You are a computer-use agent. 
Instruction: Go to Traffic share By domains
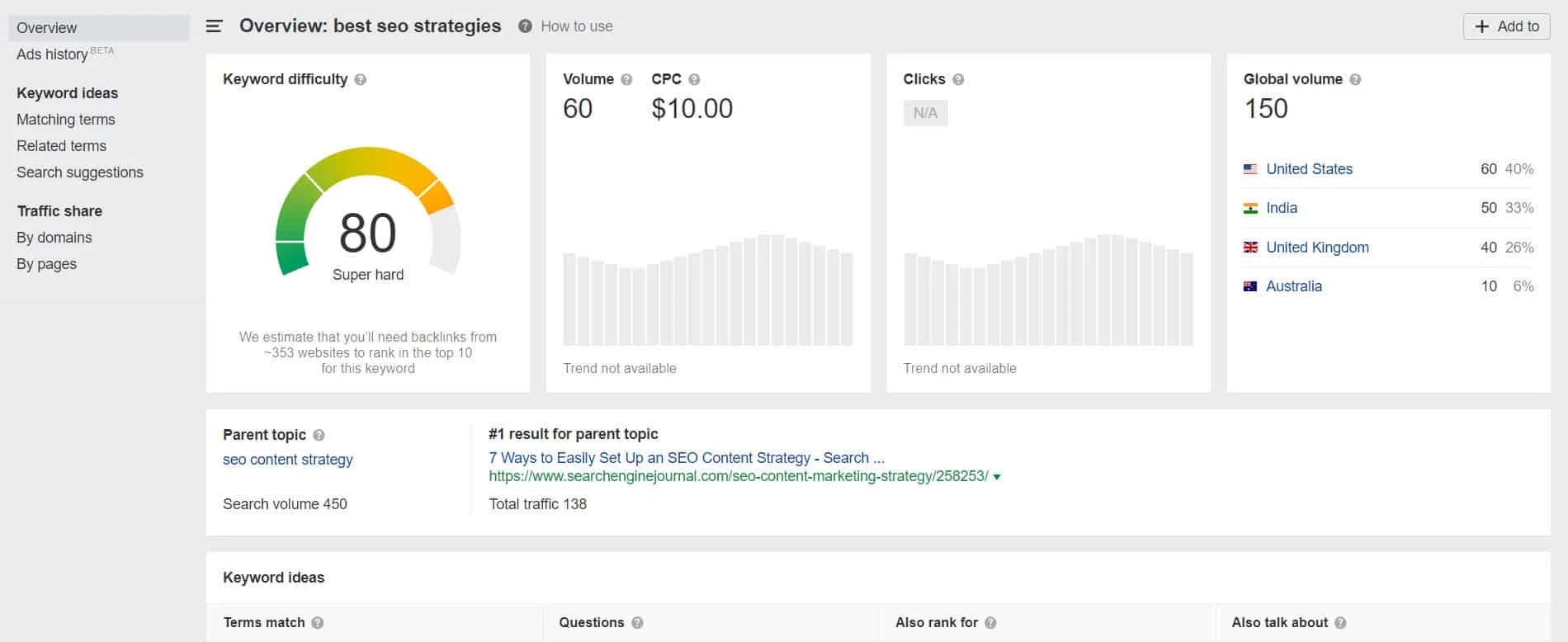[x=54, y=238]
